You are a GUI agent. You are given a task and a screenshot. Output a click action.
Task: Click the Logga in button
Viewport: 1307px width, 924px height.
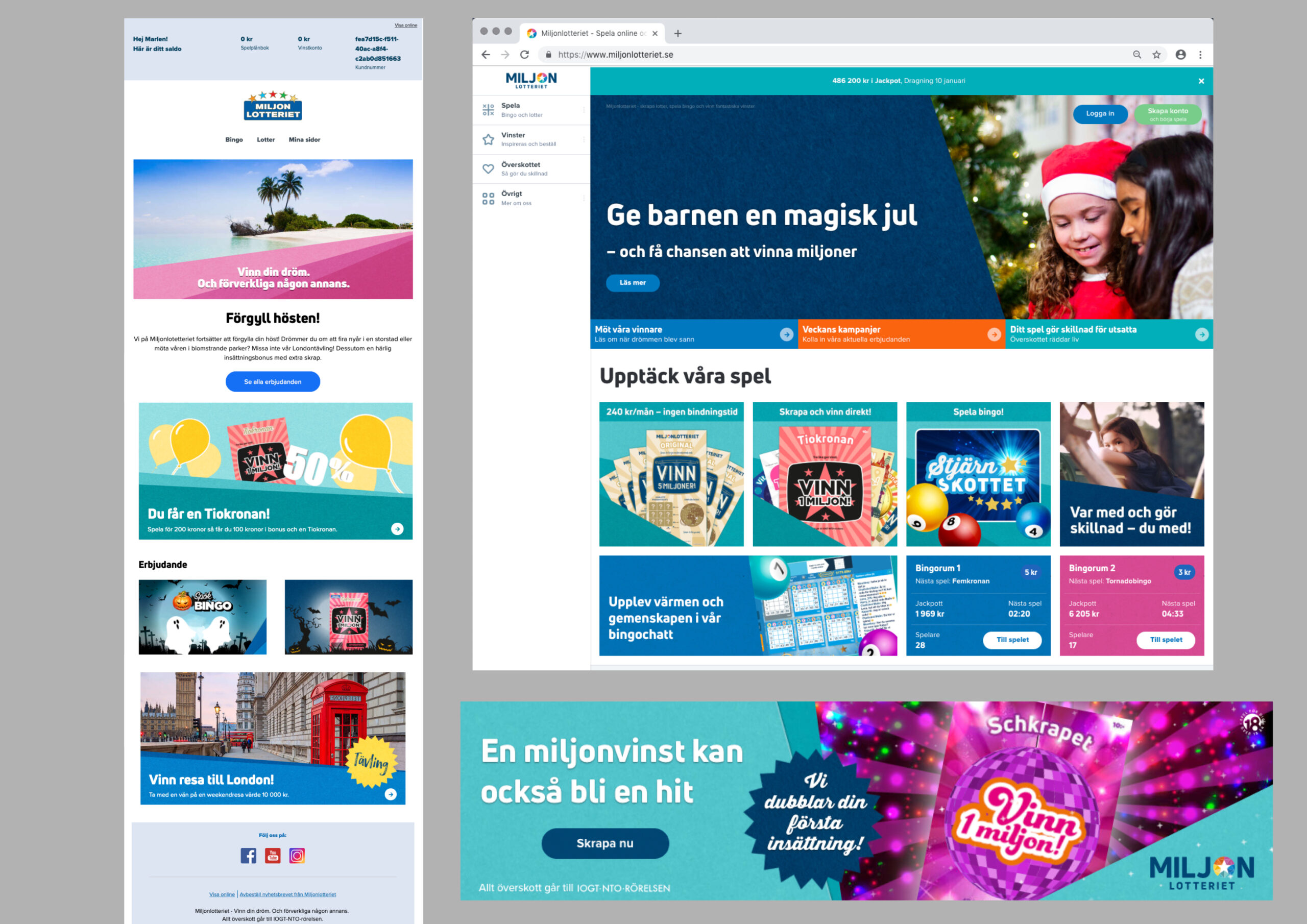pyautogui.click(x=1100, y=114)
